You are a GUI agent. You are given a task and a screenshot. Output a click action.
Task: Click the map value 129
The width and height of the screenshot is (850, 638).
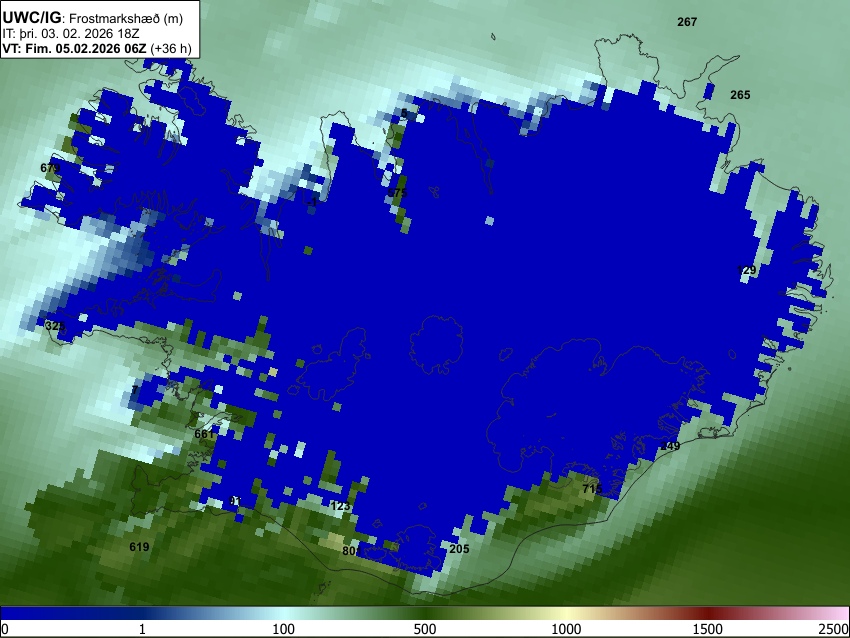(746, 270)
